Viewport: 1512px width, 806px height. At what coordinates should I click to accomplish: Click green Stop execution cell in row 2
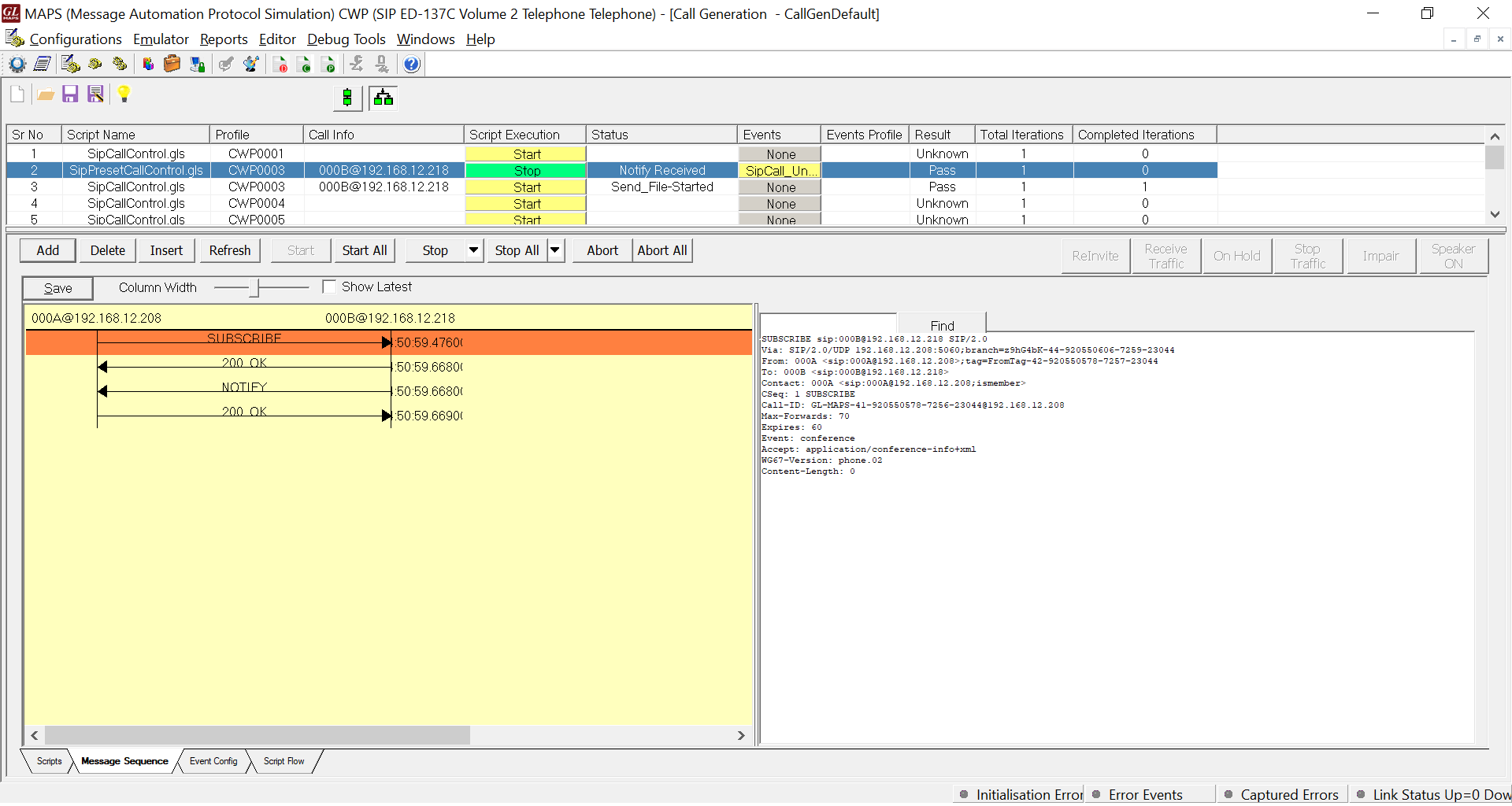pyautogui.click(x=526, y=171)
